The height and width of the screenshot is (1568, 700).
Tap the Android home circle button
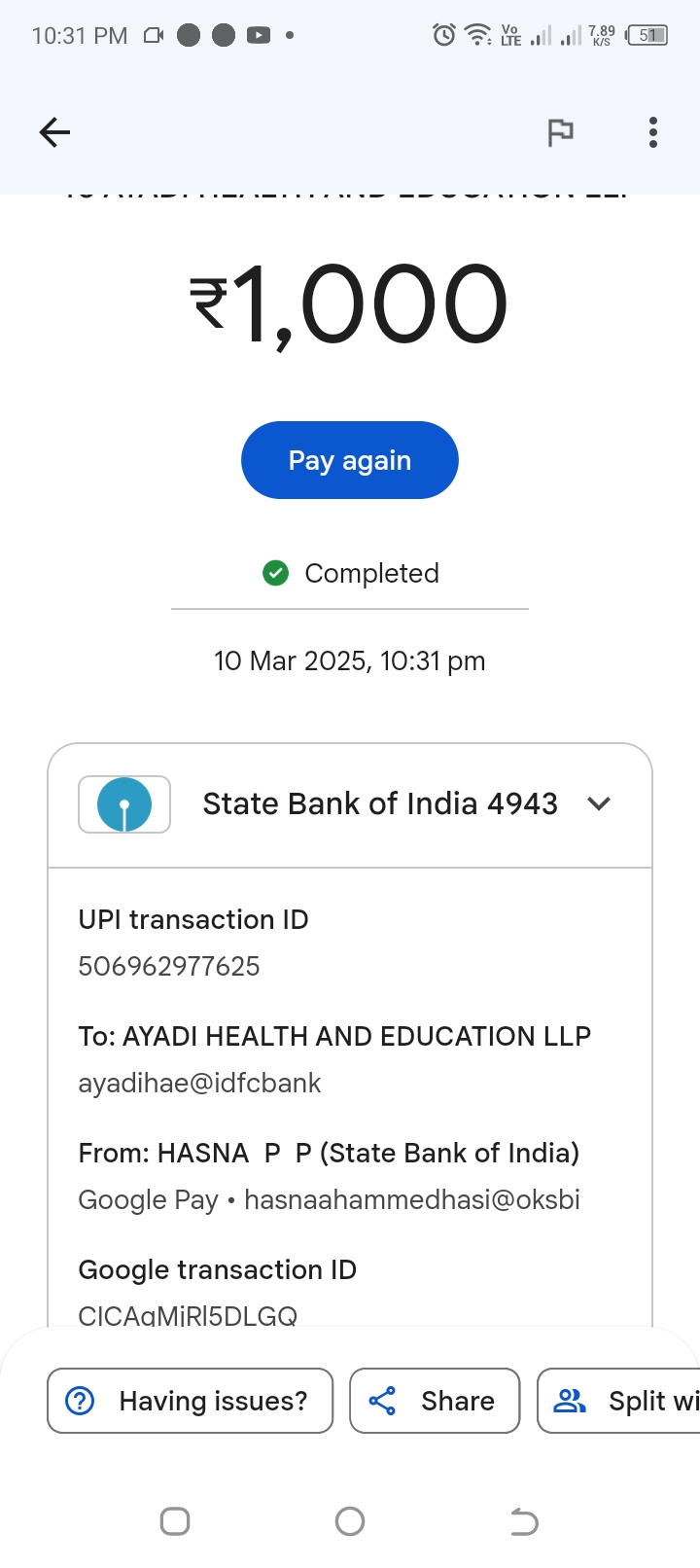pyautogui.click(x=350, y=1520)
